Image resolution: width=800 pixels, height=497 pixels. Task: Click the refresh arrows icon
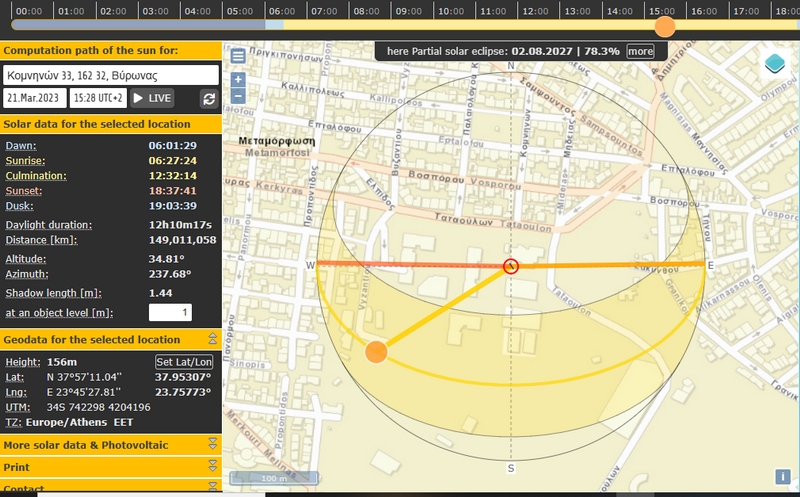(x=209, y=98)
